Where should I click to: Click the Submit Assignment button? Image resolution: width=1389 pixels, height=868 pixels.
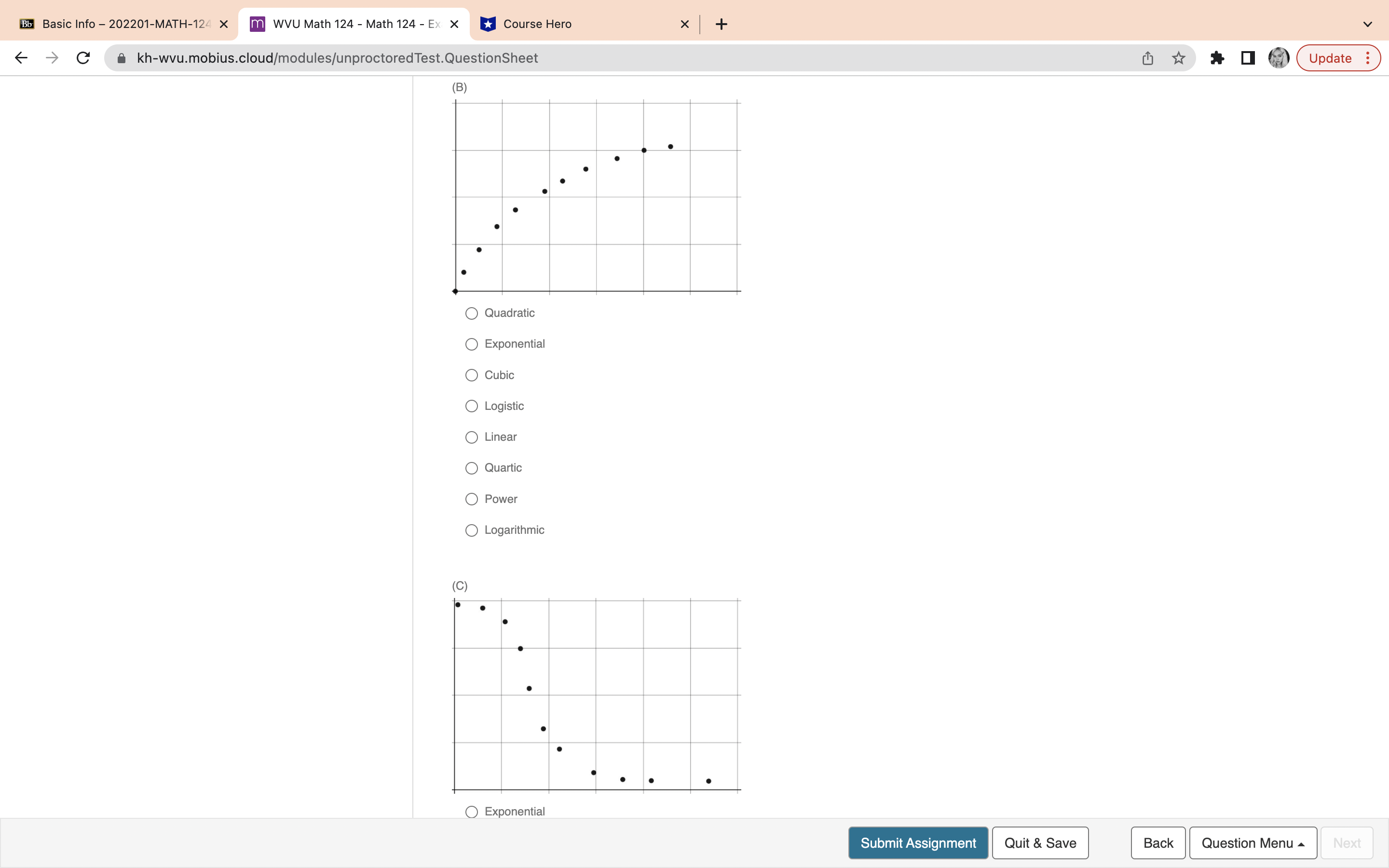(918, 843)
